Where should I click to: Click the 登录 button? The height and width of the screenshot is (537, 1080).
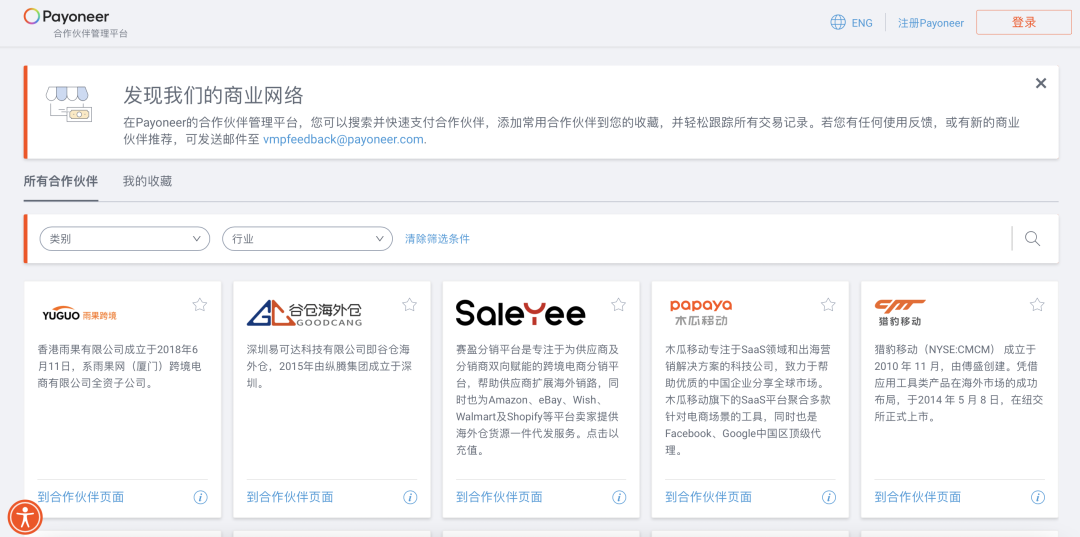[1024, 22]
